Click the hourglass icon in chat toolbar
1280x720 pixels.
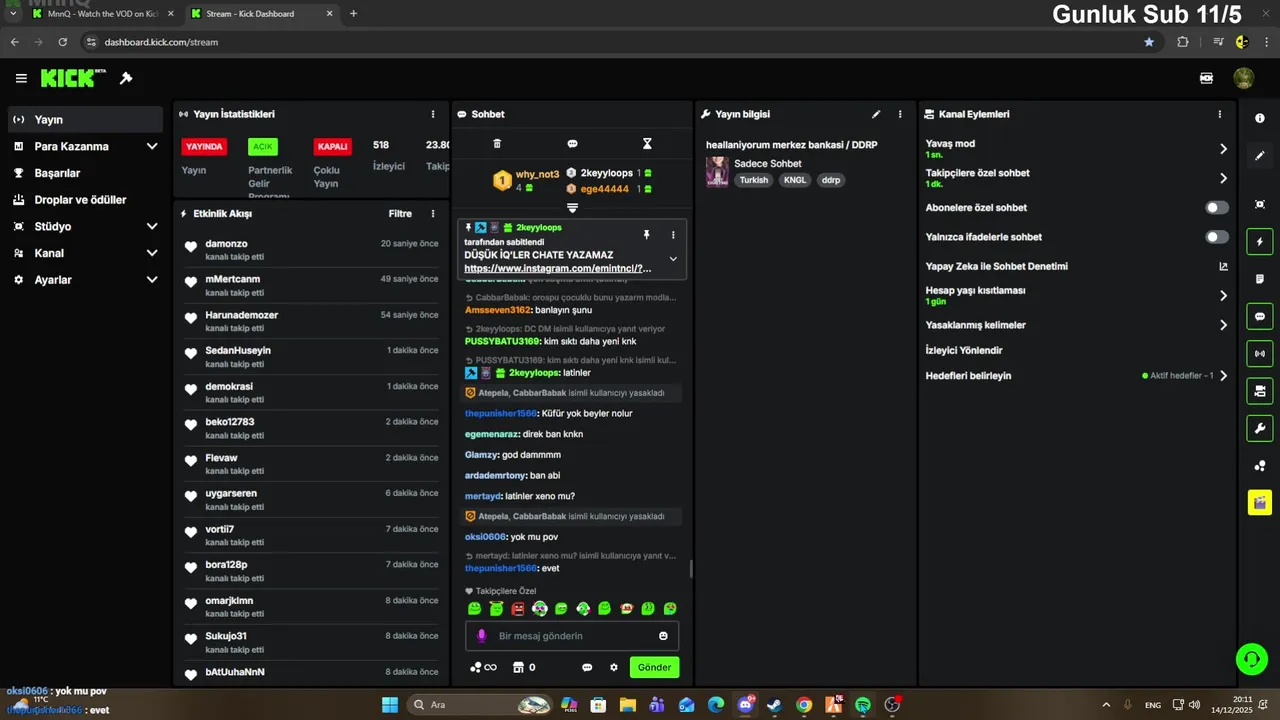[x=647, y=144]
